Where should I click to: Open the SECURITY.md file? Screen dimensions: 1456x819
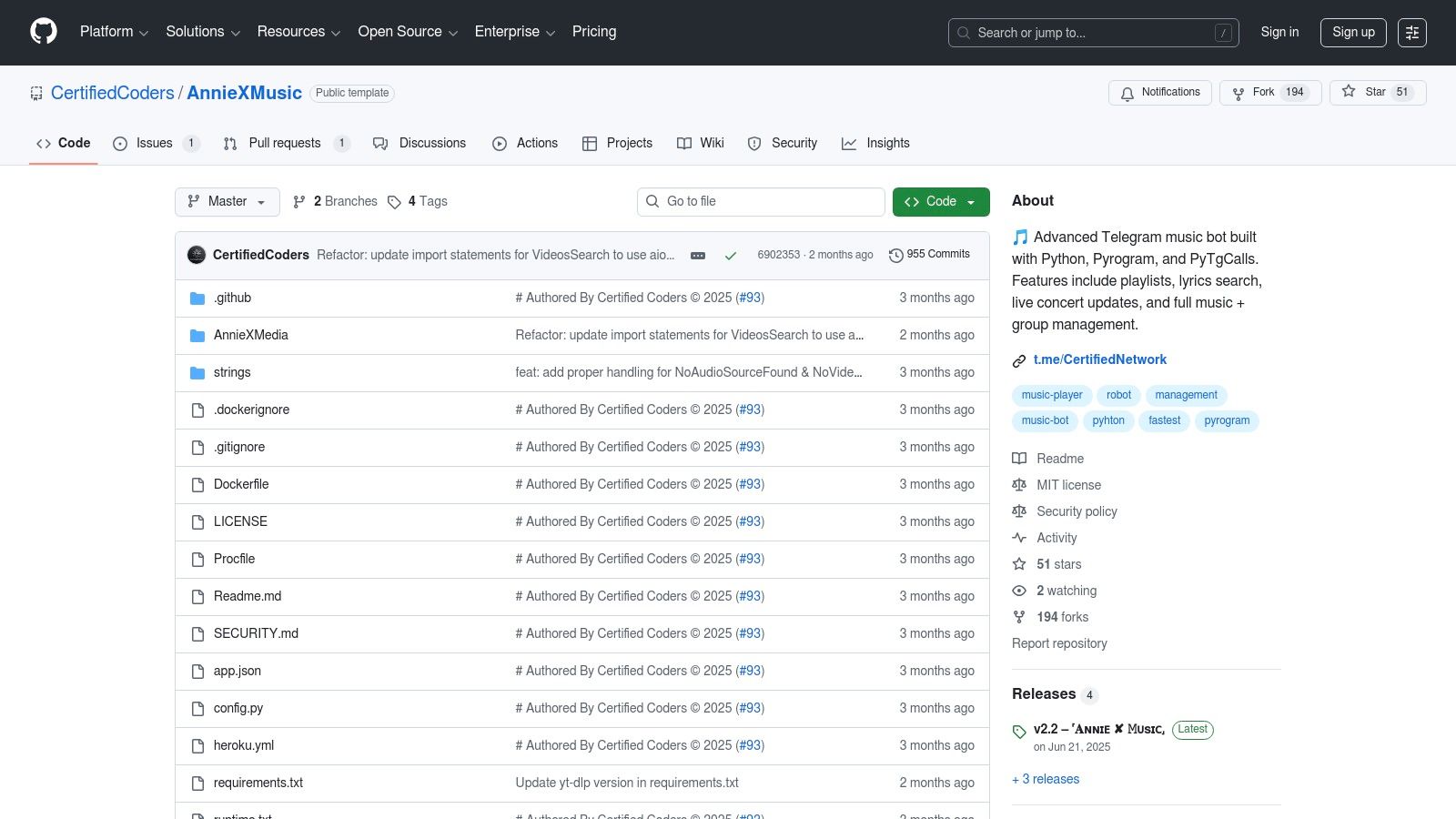click(256, 633)
